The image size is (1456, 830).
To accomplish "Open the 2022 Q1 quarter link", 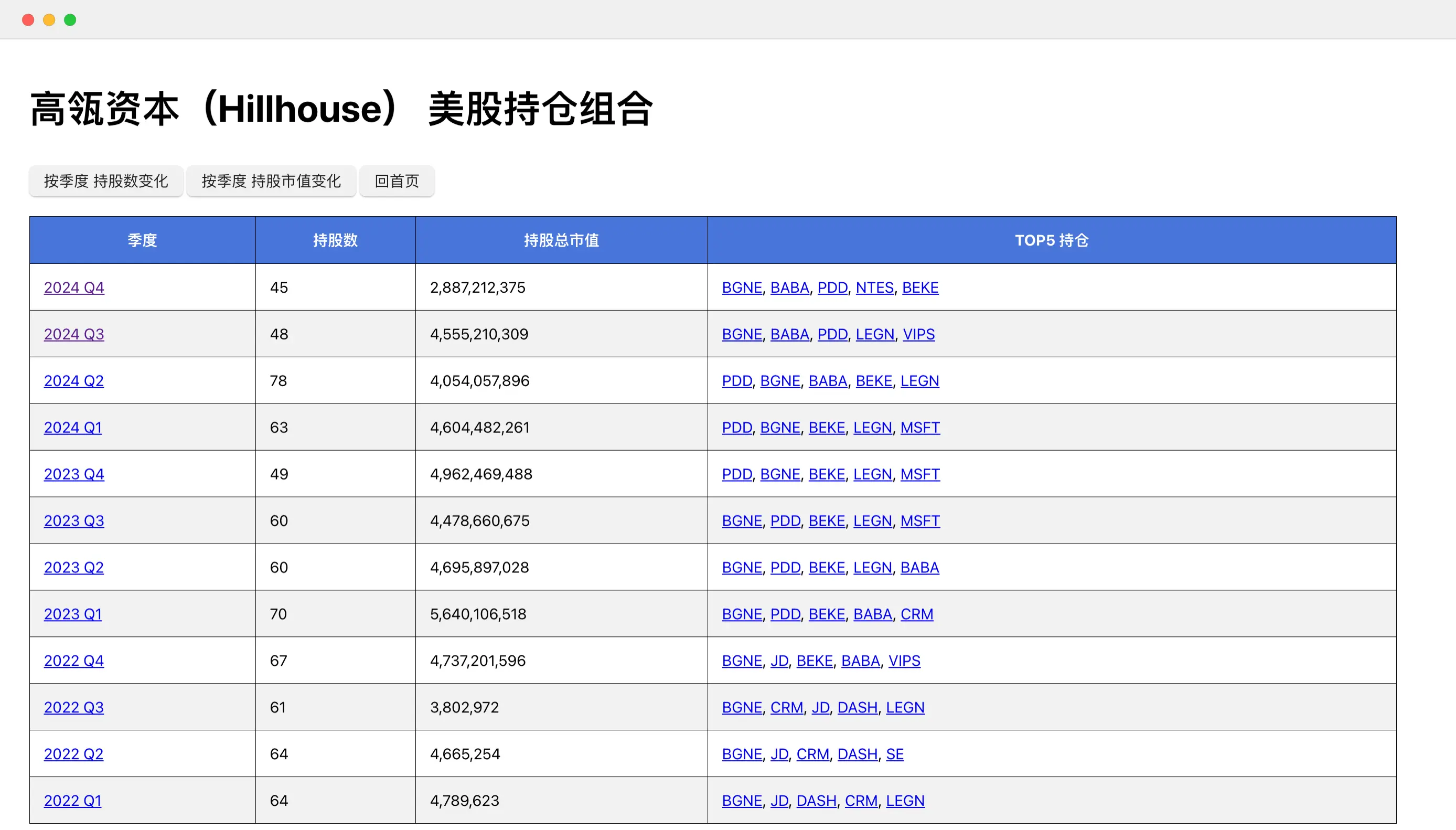I will 73,802.
